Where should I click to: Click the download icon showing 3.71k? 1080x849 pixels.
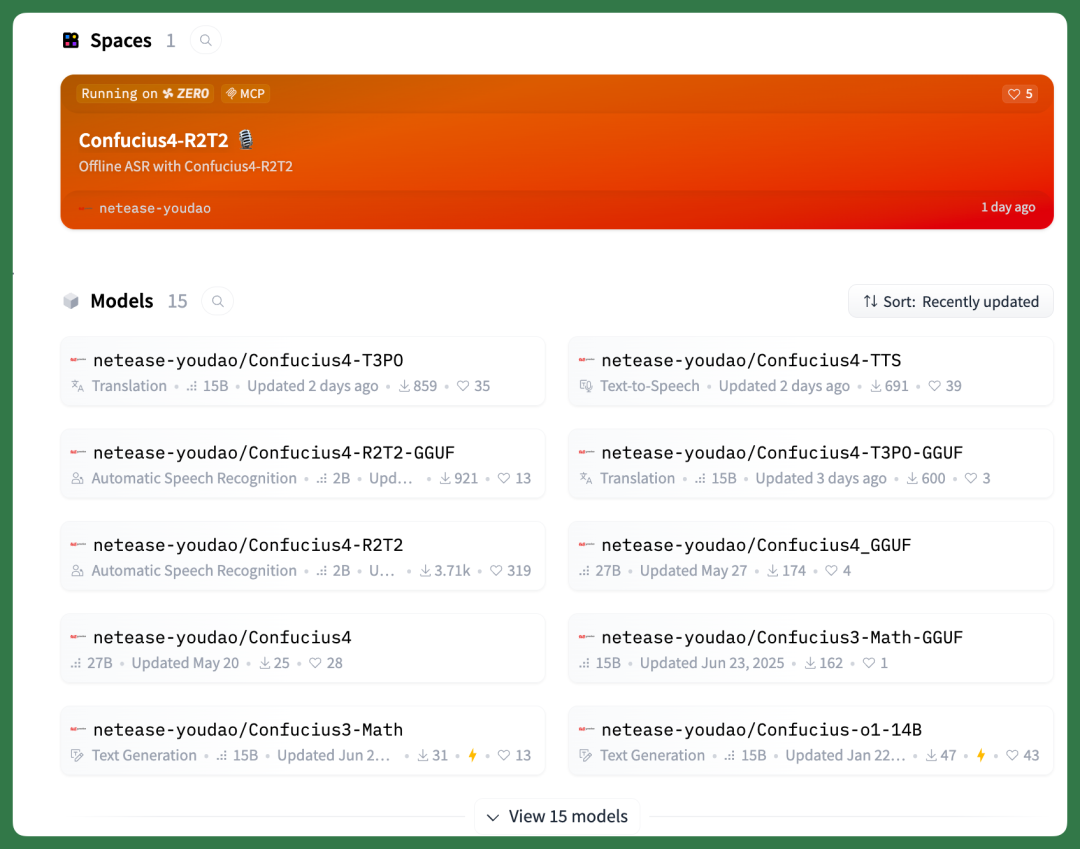426,571
